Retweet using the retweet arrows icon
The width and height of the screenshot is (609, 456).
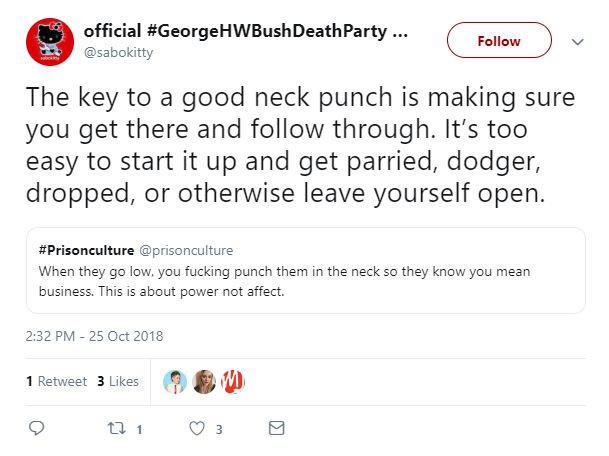coord(115,428)
